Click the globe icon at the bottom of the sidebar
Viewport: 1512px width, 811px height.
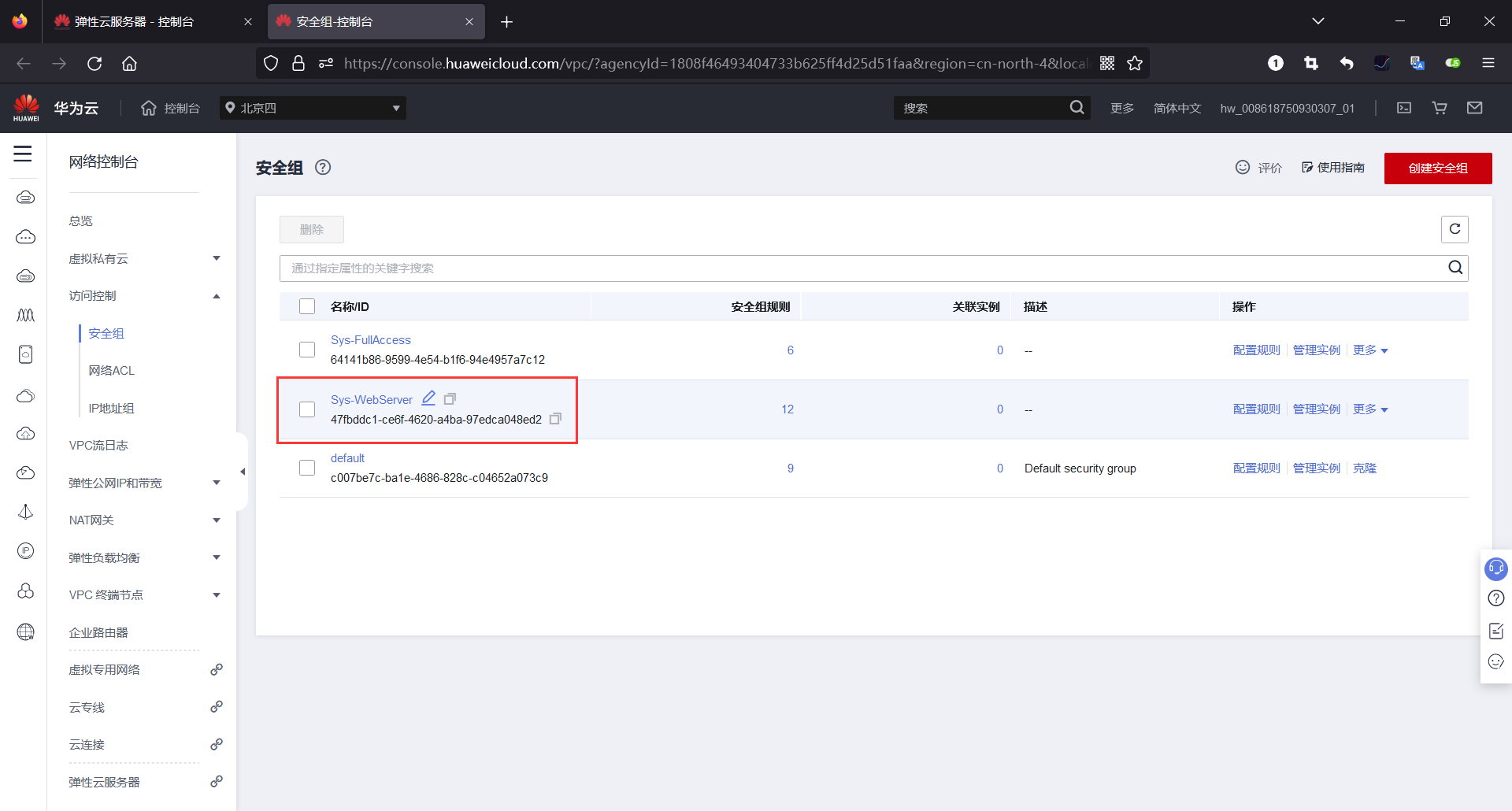25,631
